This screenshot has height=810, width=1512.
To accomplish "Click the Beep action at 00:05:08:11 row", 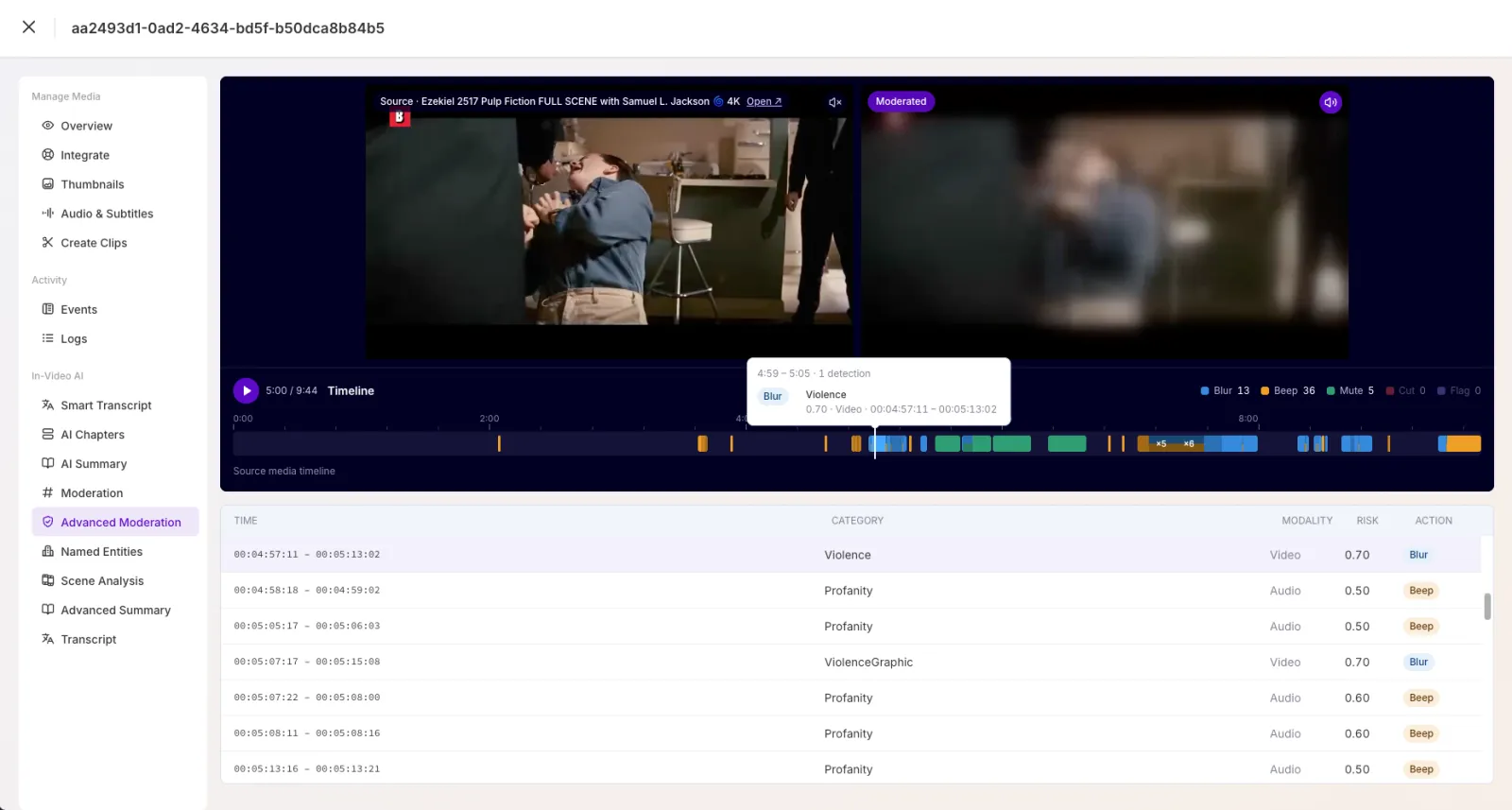I will (1421, 733).
